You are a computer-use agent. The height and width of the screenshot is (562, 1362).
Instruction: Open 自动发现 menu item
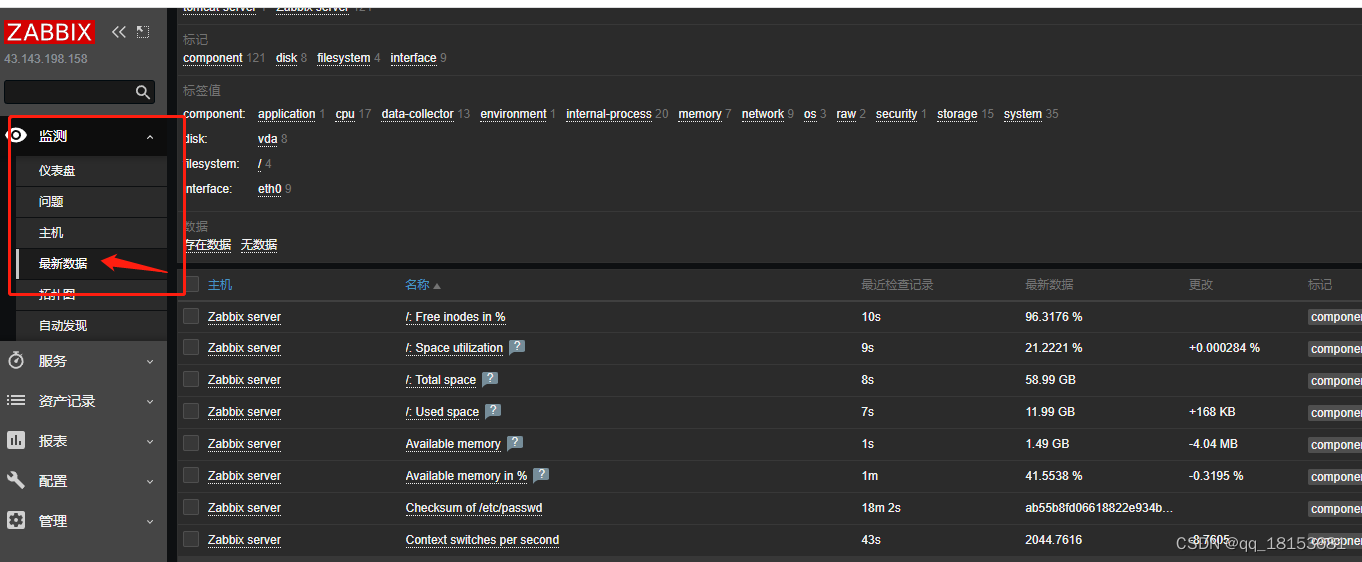pyautogui.click(x=91, y=326)
